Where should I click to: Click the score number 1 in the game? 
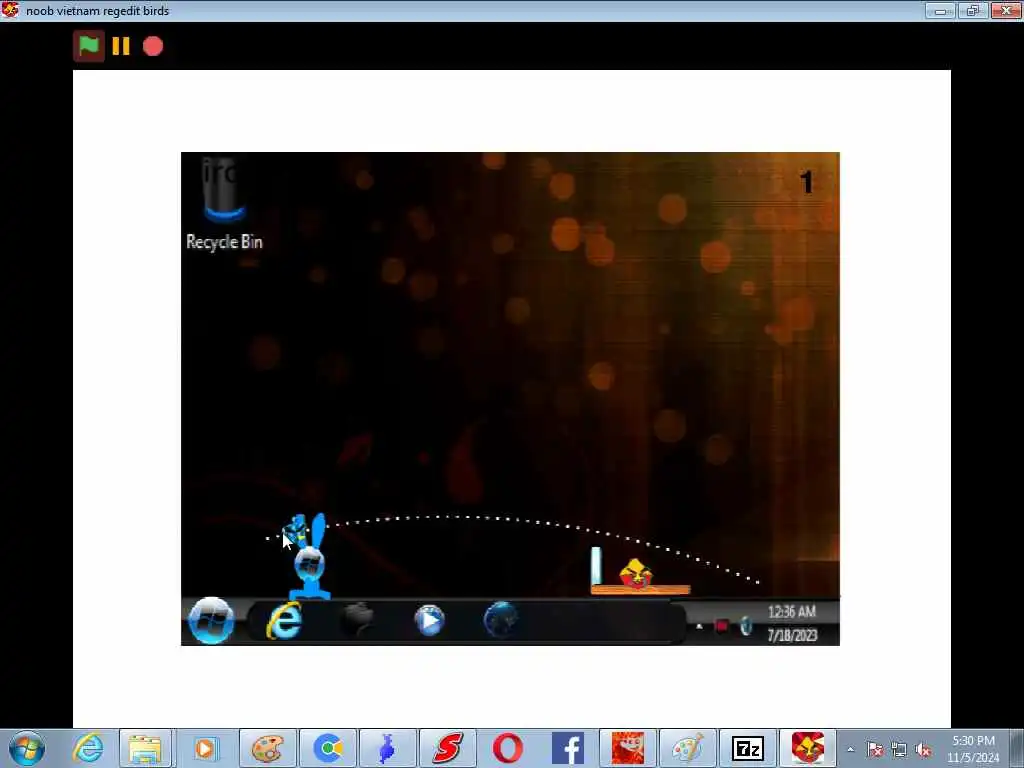pos(807,182)
